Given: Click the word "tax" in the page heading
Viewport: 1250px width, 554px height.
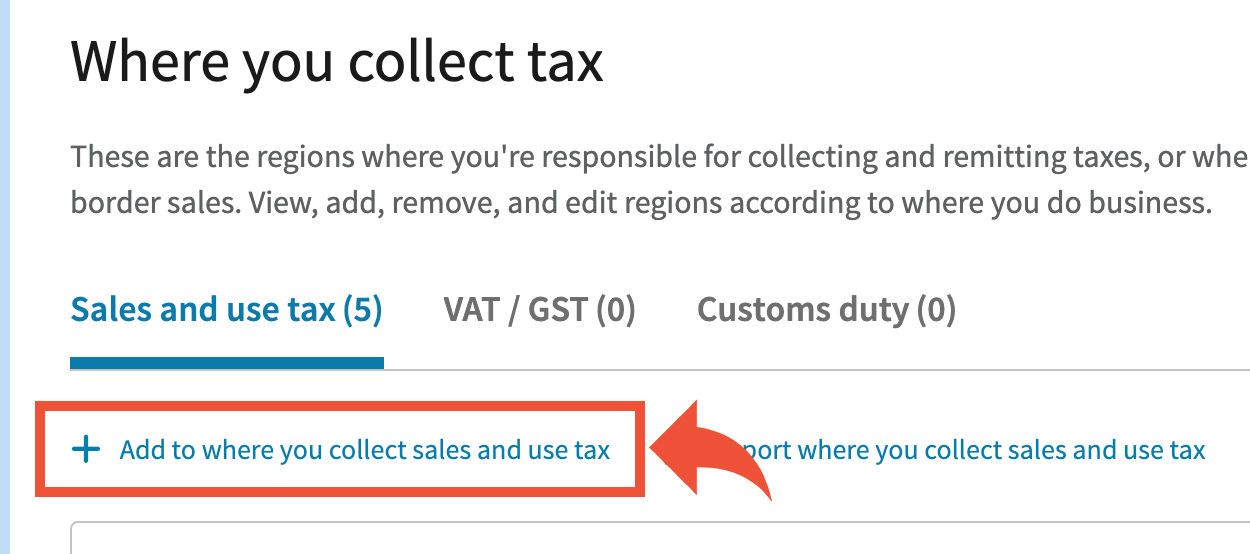Looking at the screenshot, I should pyautogui.click(x=562, y=62).
